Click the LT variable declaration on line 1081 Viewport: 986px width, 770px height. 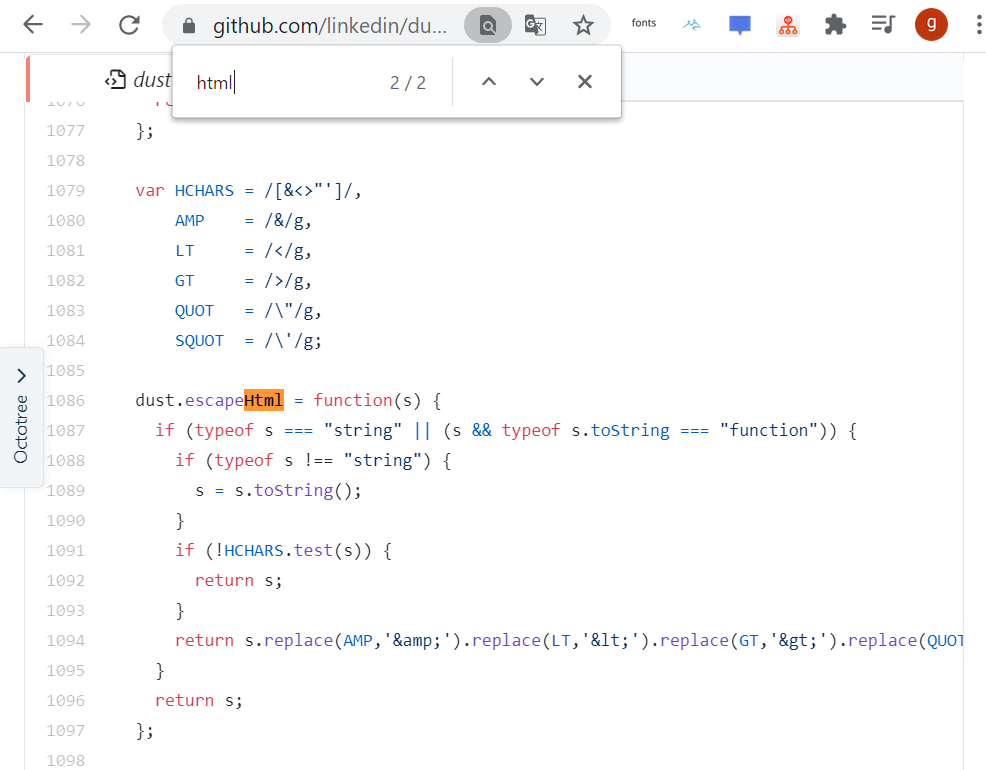[184, 251]
